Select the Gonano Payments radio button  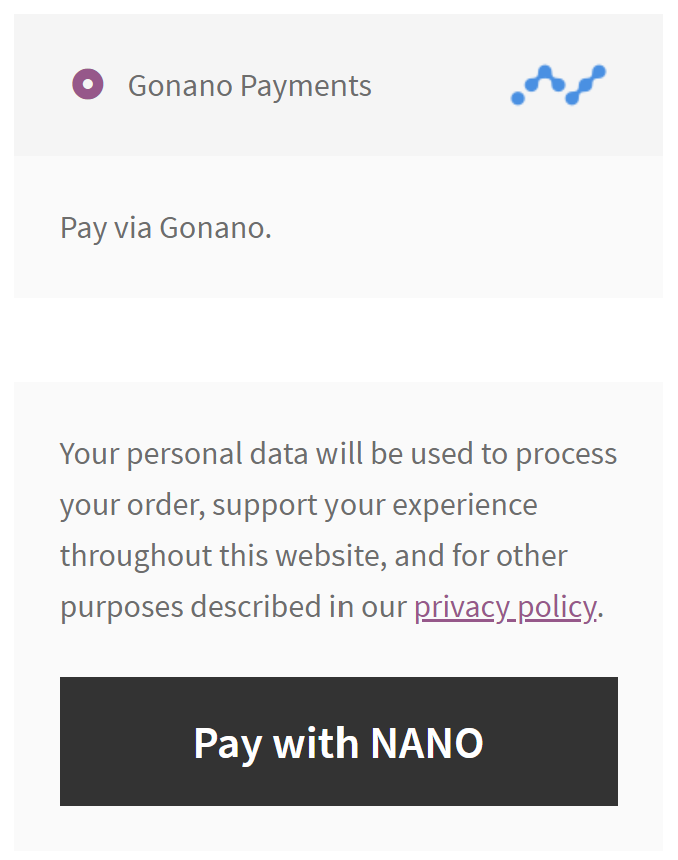coord(88,85)
